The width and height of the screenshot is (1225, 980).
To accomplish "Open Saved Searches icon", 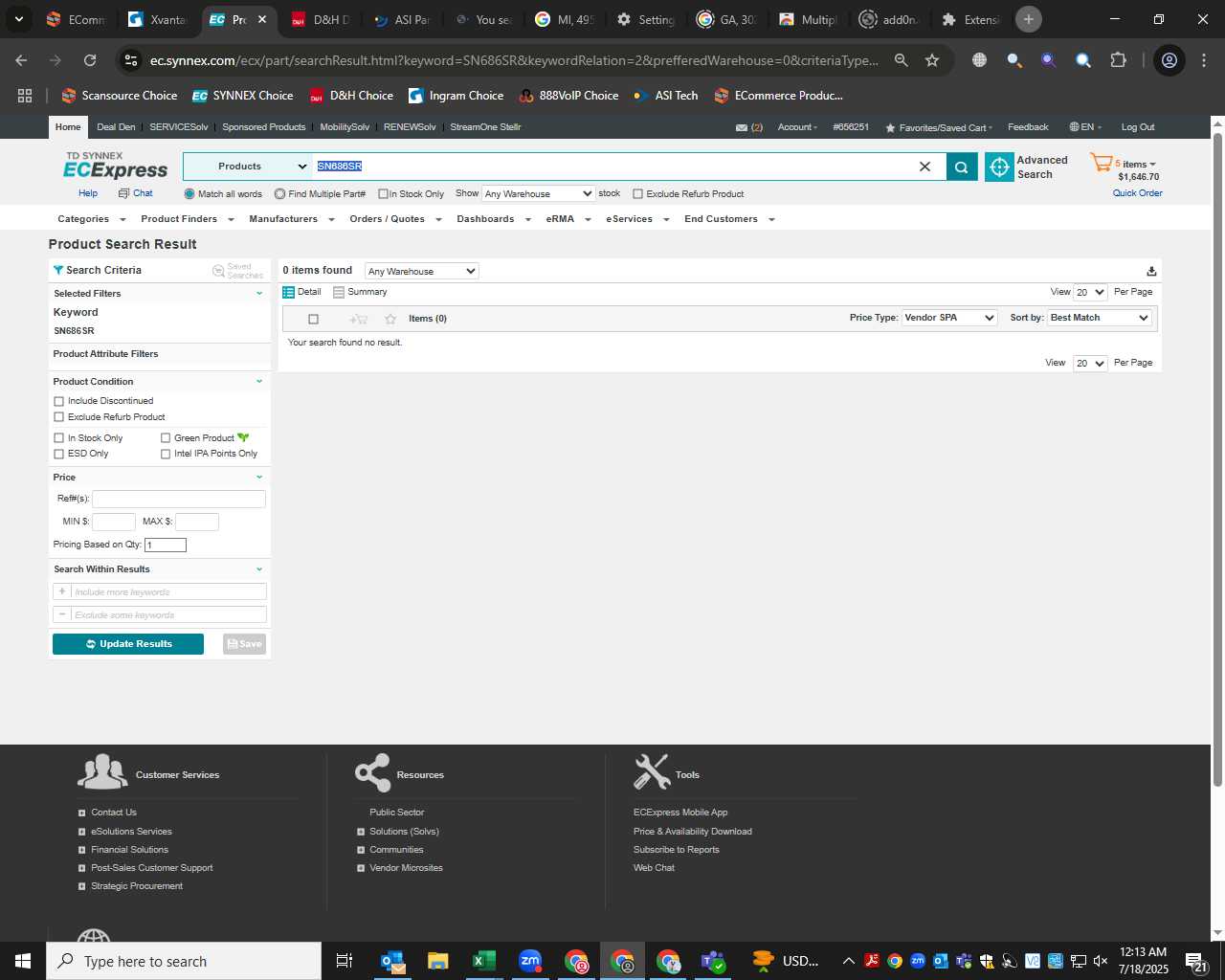I will click(x=218, y=271).
